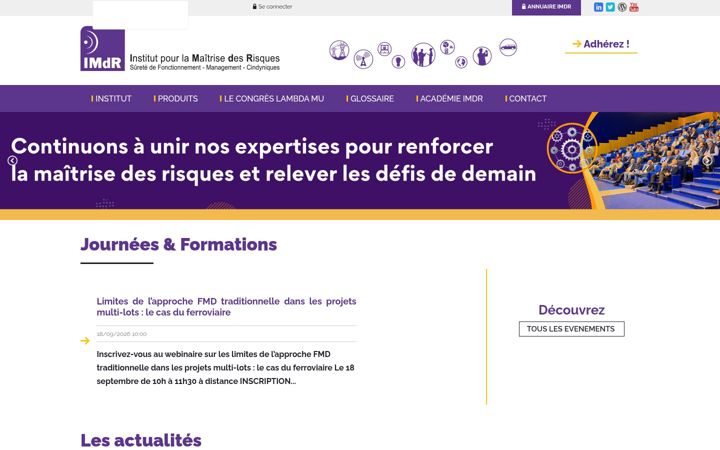
Task: Open the Académie IMdR menu
Action: coord(450,99)
